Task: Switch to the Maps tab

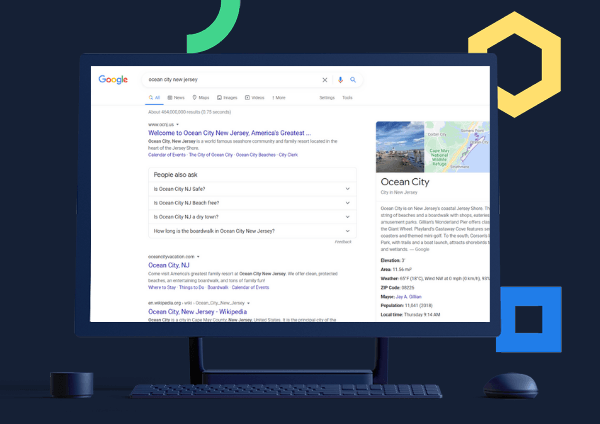Action: (201, 98)
